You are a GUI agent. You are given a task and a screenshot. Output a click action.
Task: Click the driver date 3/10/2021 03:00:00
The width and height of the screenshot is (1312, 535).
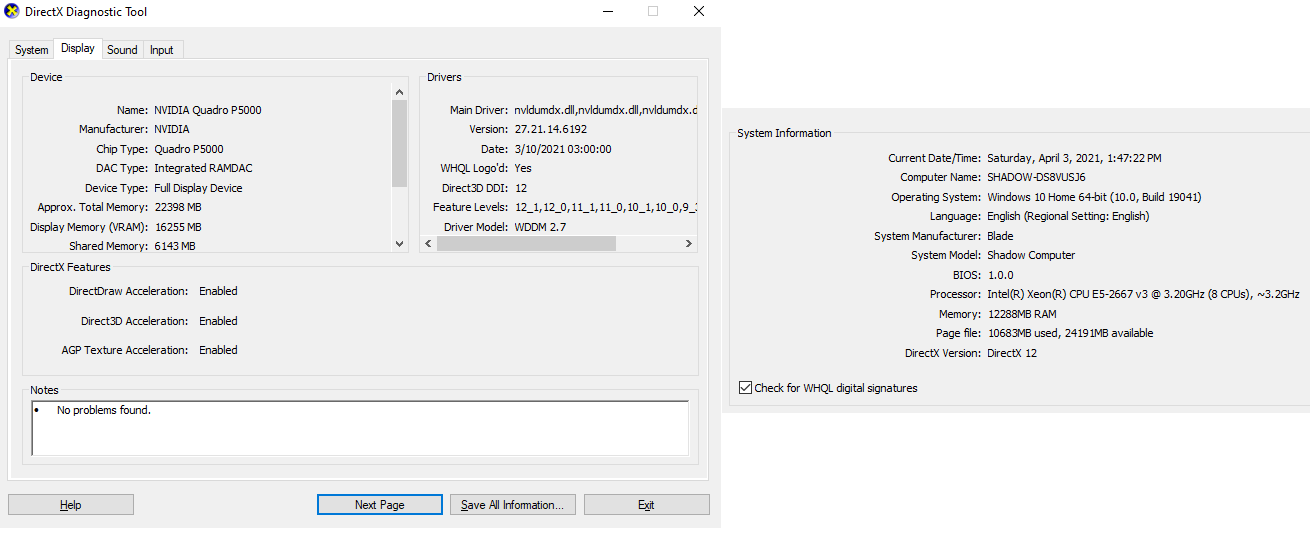pos(563,149)
